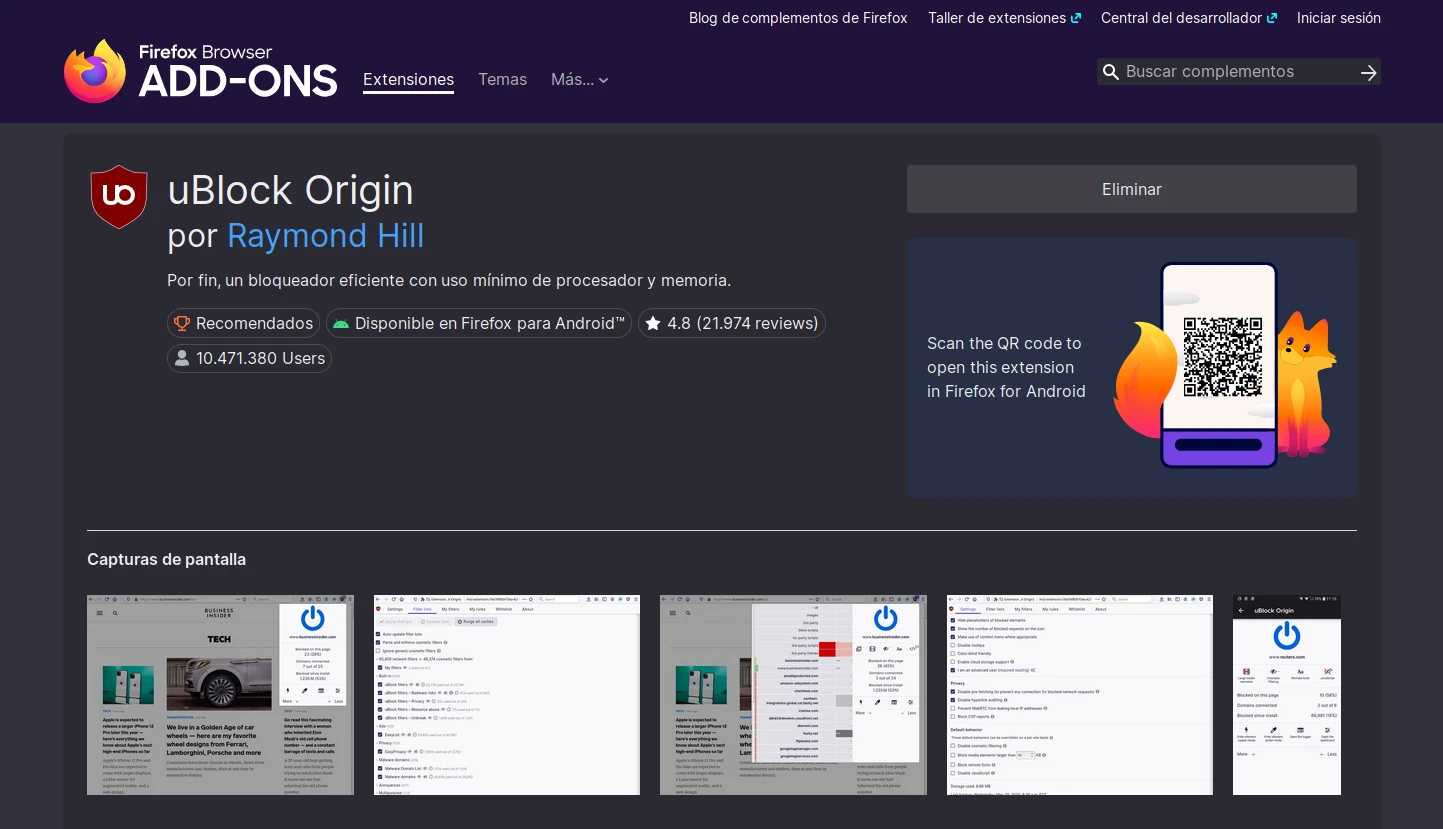Open the Filter lists settings screenshot
Viewport: 1443px width, 829px height.
click(507, 695)
